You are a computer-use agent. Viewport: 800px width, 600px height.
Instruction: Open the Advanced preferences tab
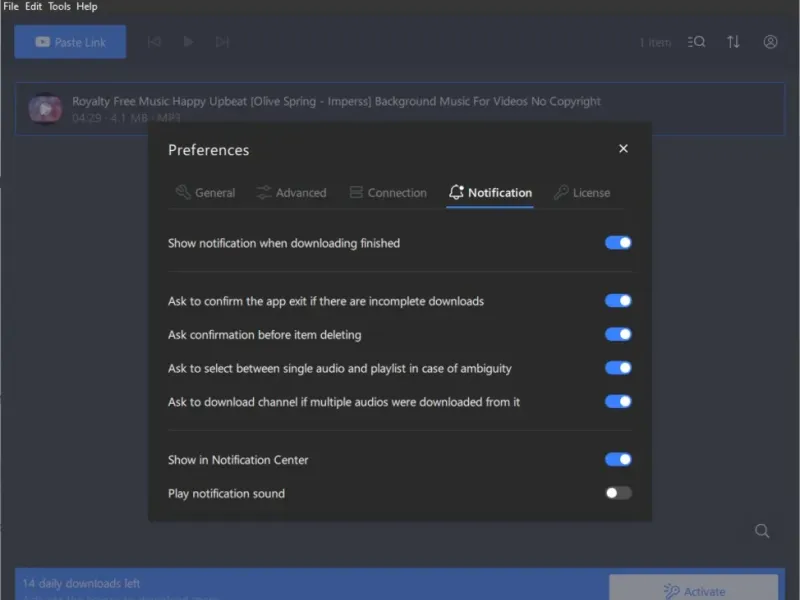[x=291, y=193]
